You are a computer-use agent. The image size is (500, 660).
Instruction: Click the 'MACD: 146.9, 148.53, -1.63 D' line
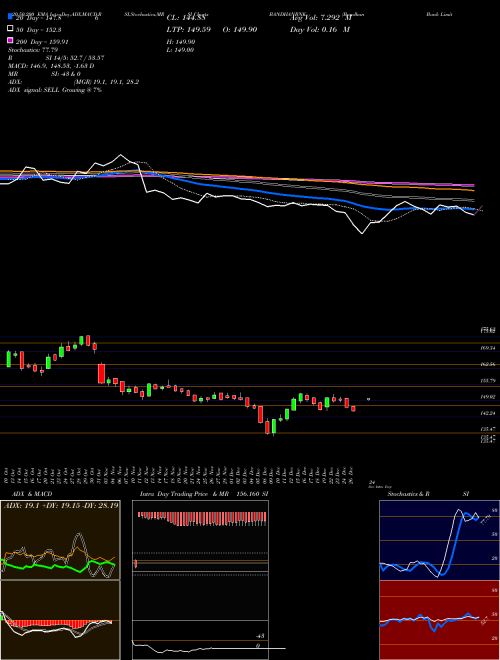(51, 66)
